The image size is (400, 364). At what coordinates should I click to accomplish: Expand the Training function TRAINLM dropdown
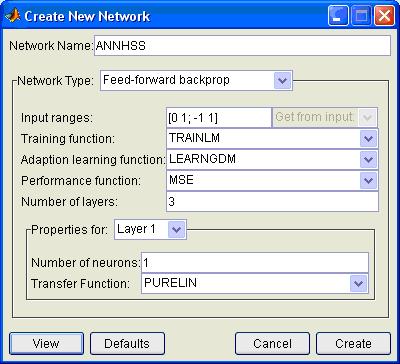point(272,139)
